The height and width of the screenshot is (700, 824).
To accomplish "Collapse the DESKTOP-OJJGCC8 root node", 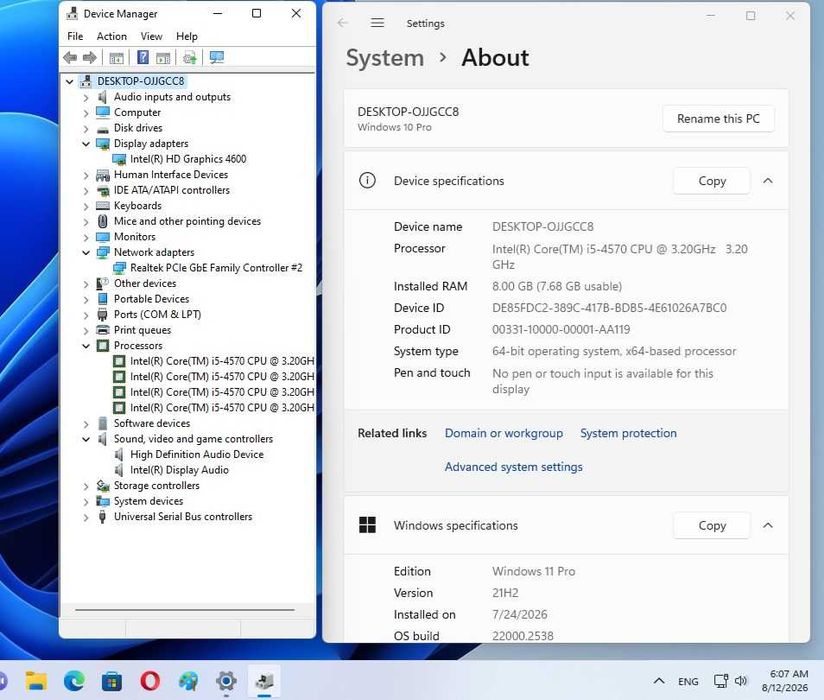I will click(69, 81).
